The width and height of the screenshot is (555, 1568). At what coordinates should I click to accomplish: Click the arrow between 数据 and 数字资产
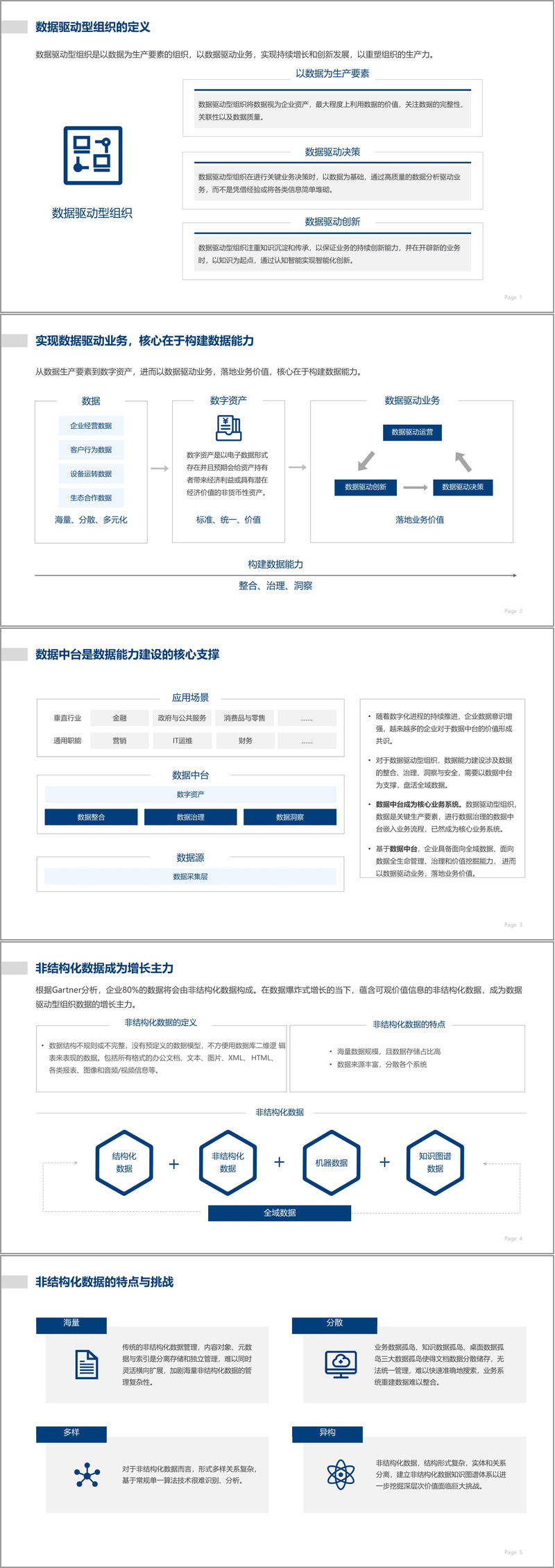click(x=160, y=468)
